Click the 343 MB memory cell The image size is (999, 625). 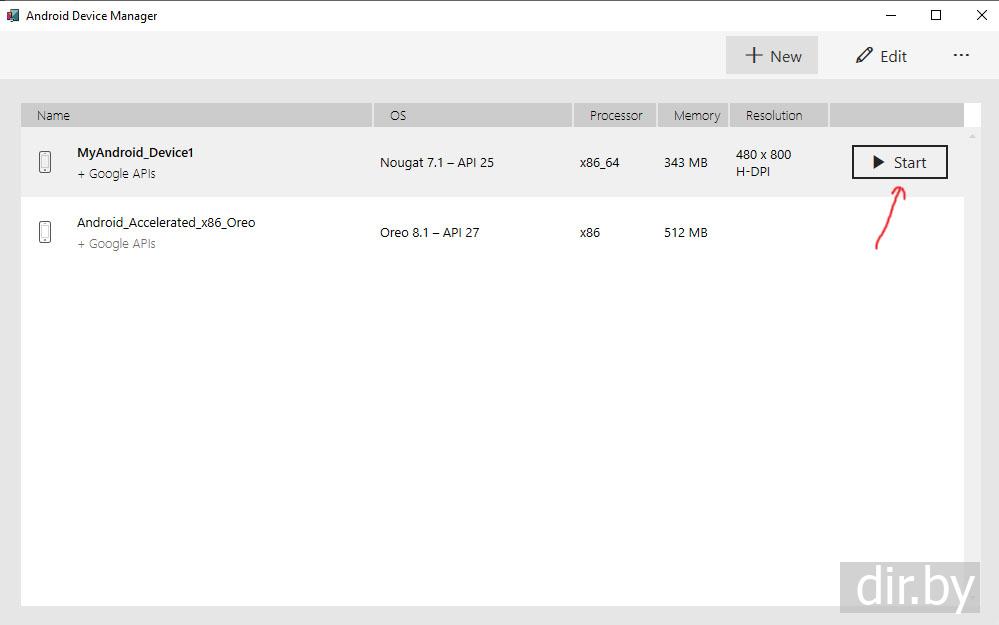pos(686,162)
